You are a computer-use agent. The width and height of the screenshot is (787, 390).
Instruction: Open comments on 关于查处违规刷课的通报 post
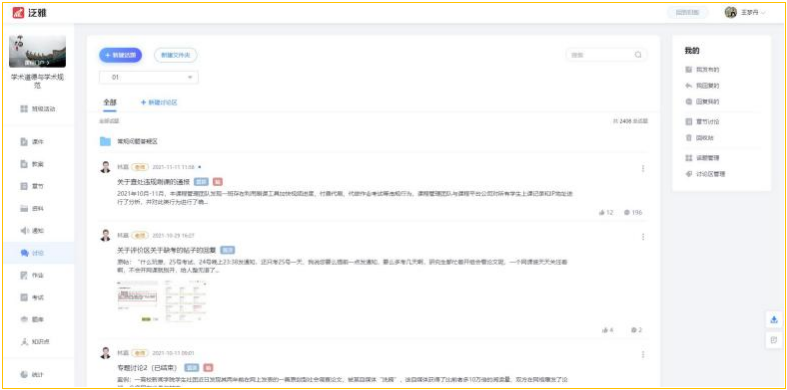(633, 212)
